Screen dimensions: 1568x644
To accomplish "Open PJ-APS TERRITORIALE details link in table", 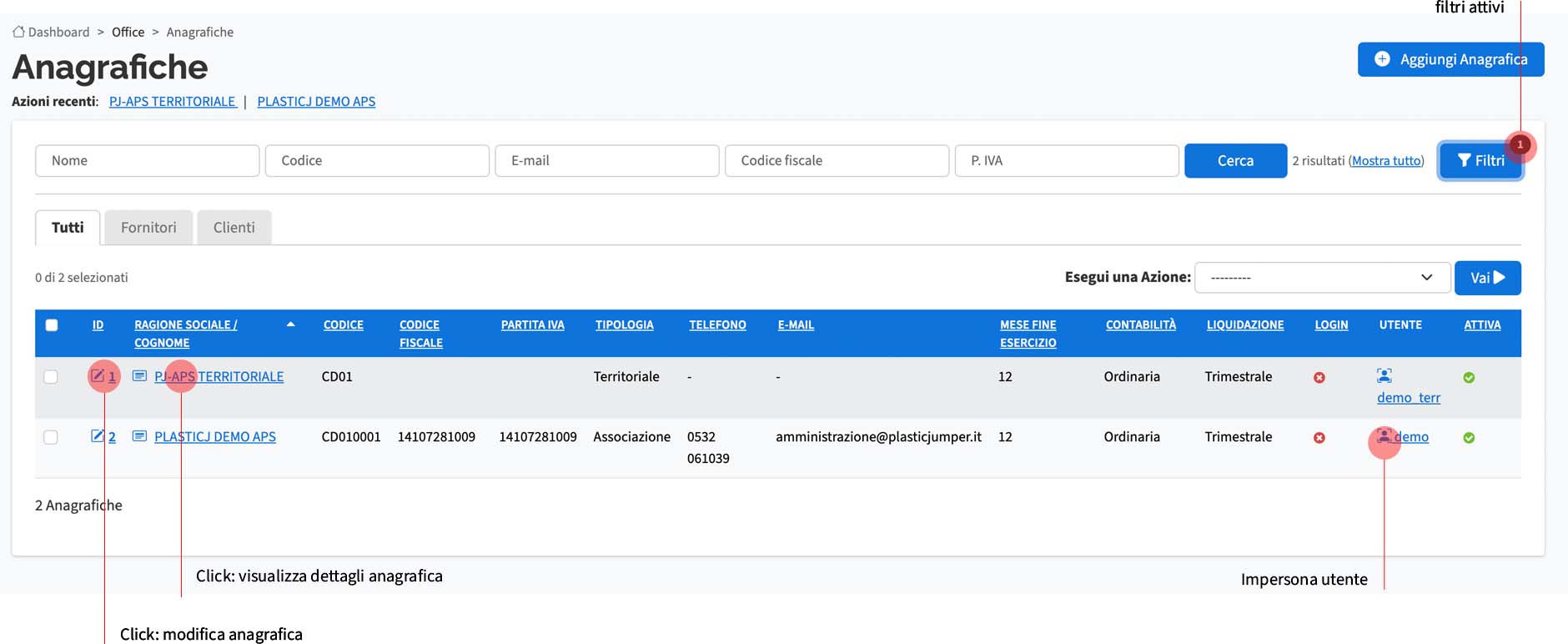I will 219,377.
